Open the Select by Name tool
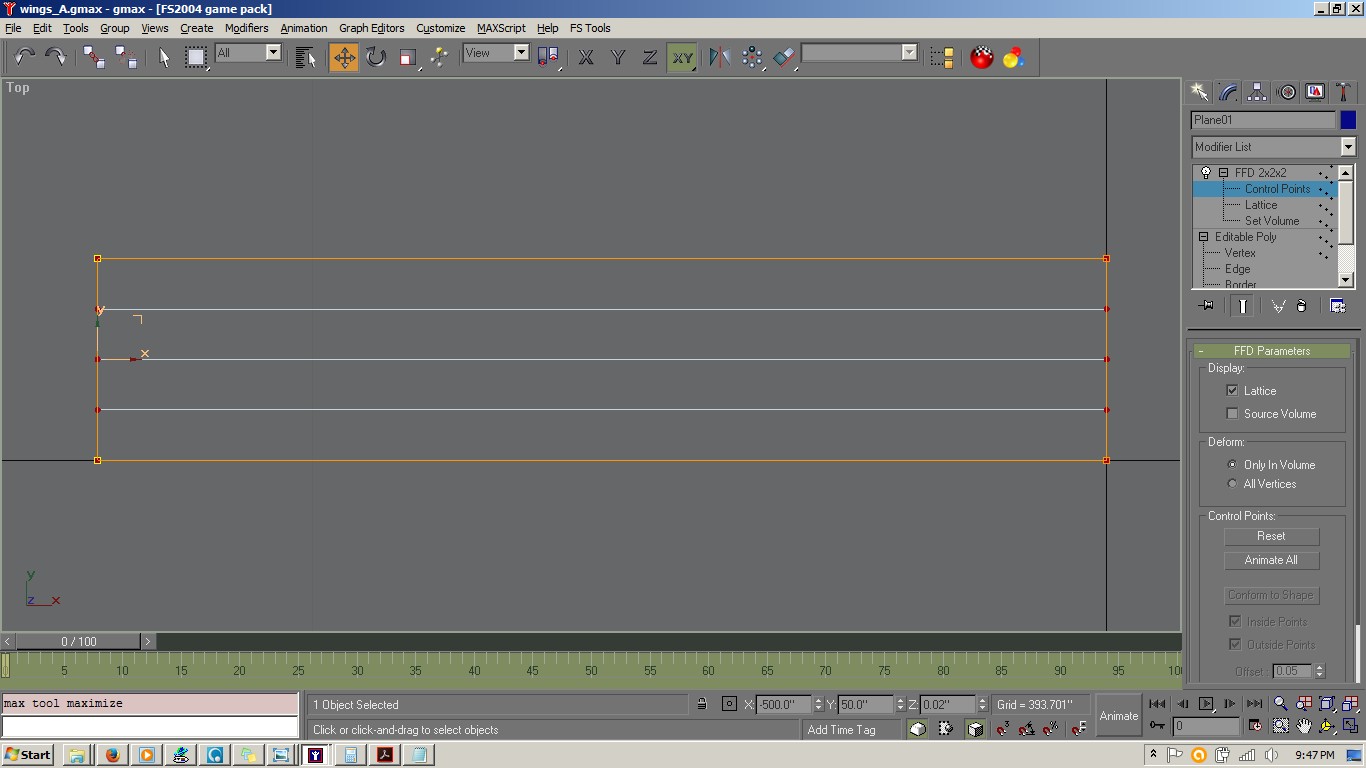Screen dimensions: 1366x768 pyautogui.click(x=306, y=57)
